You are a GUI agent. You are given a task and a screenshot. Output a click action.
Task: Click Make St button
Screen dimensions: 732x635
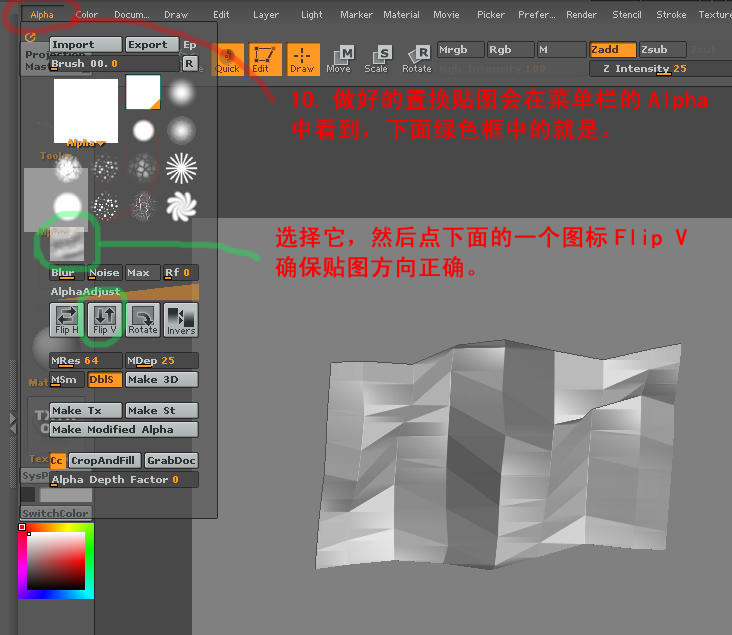[x=162, y=411]
